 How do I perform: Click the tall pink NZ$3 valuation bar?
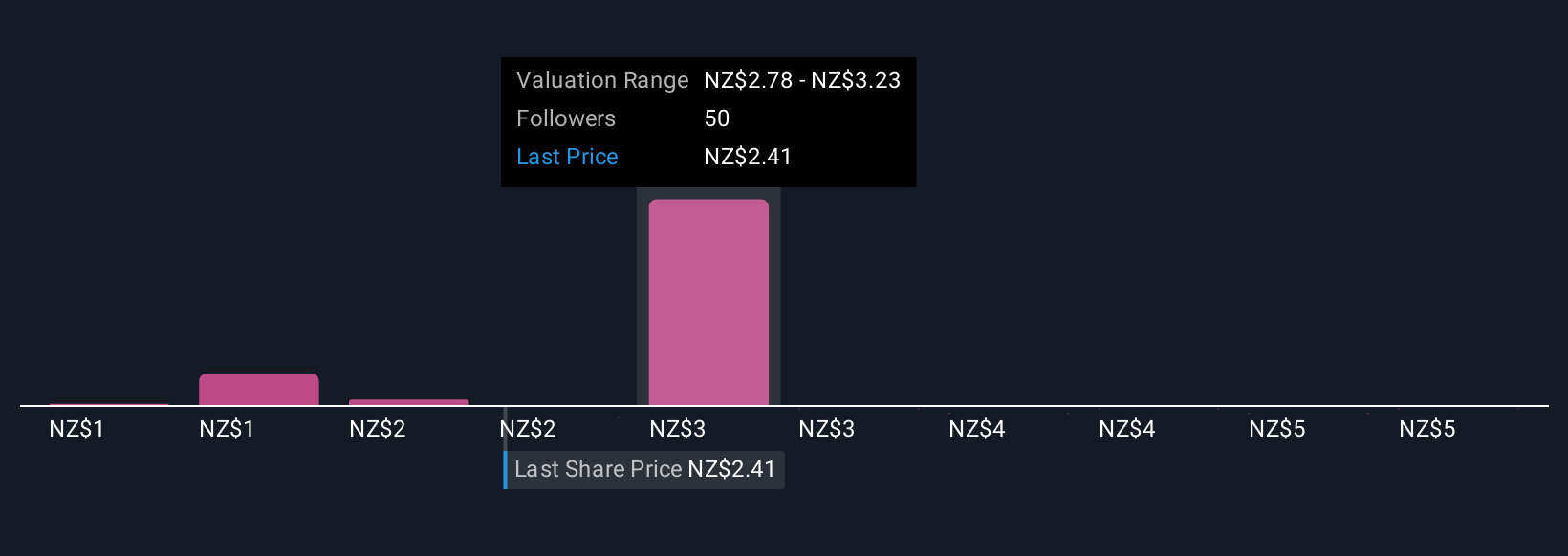click(x=708, y=302)
